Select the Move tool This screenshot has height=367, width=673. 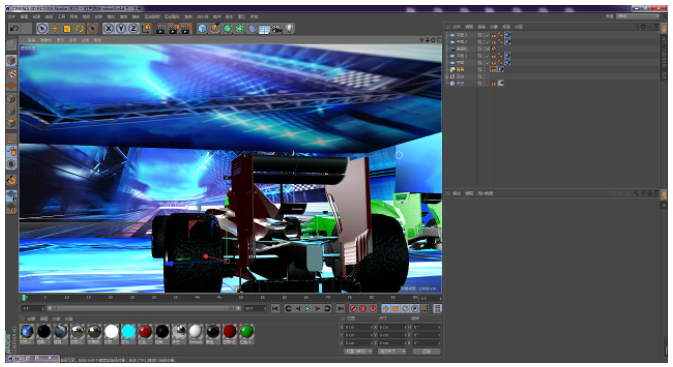click(x=55, y=29)
